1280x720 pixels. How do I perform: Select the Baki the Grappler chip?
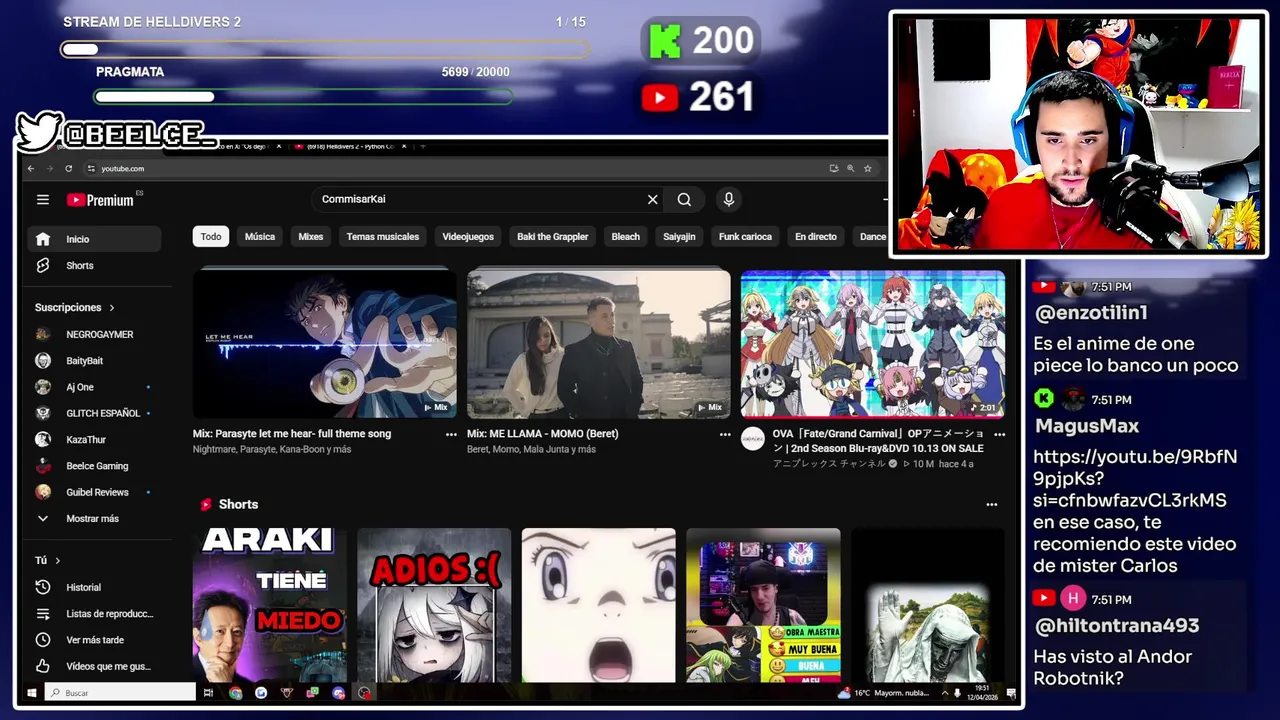click(x=553, y=236)
